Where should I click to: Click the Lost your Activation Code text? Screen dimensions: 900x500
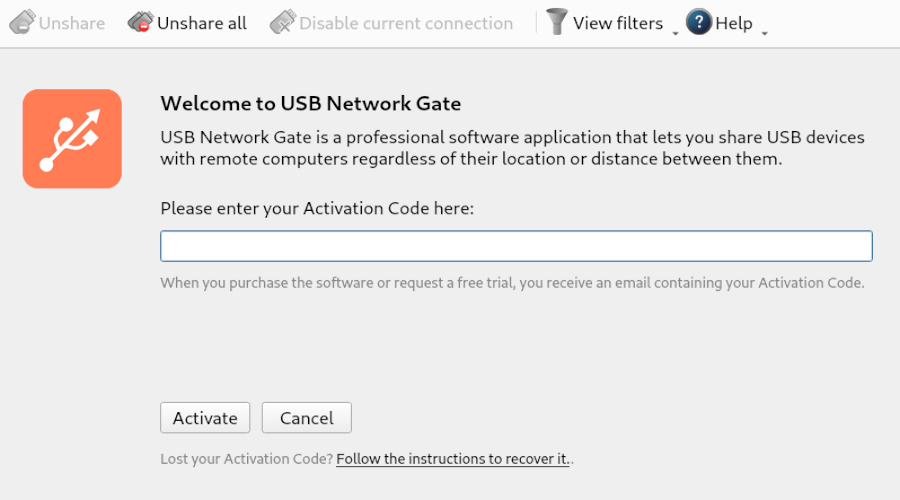[246, 459]
